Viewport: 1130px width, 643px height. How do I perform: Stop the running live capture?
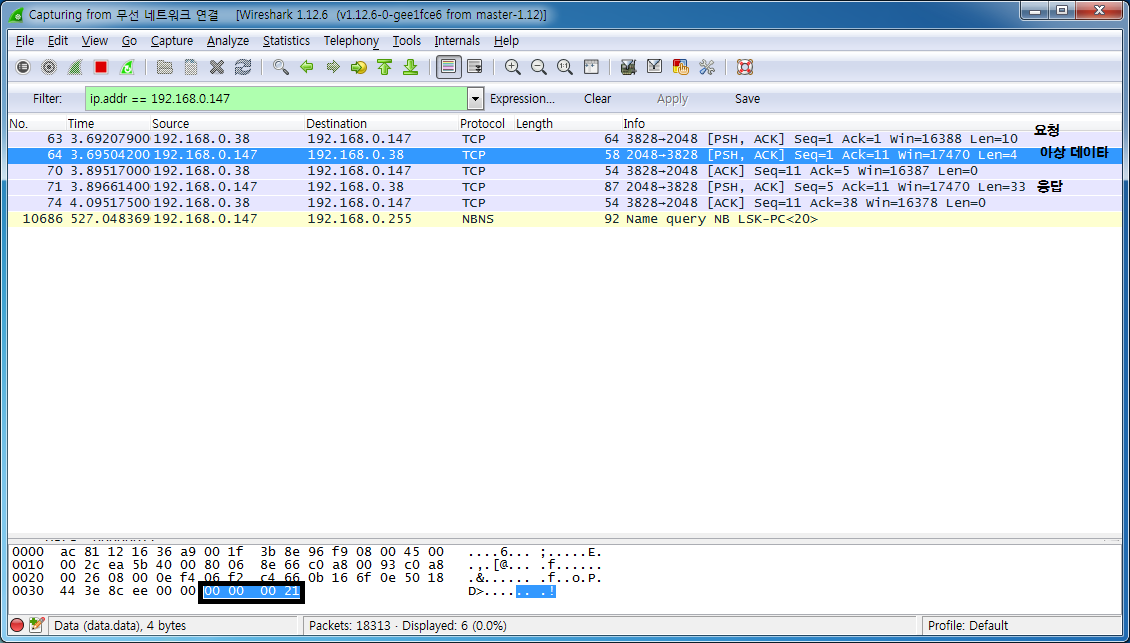point(101,67)
